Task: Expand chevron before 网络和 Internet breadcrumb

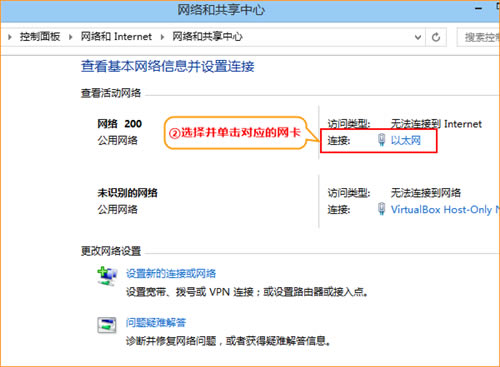Action: tap(70, 37)
